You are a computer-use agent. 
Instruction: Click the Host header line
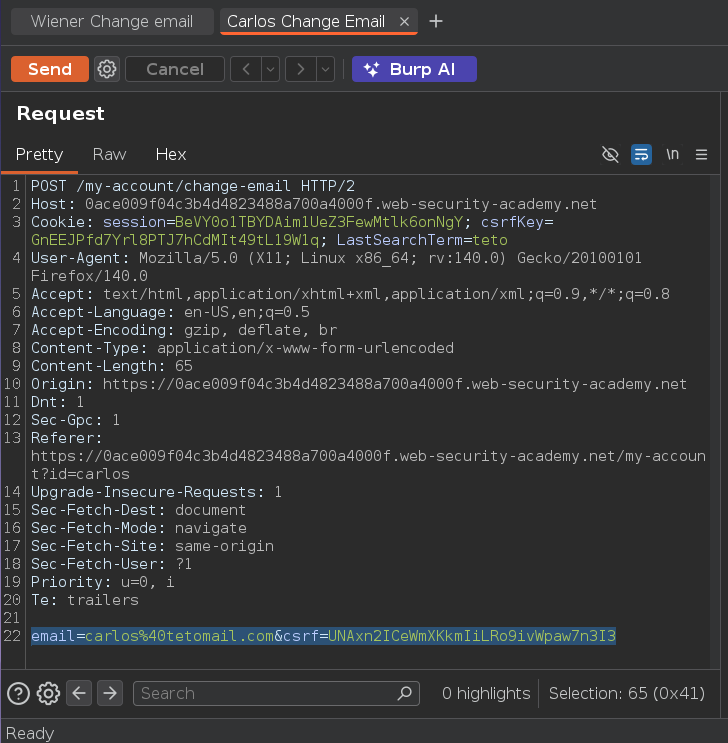click(x=313, y=204)
